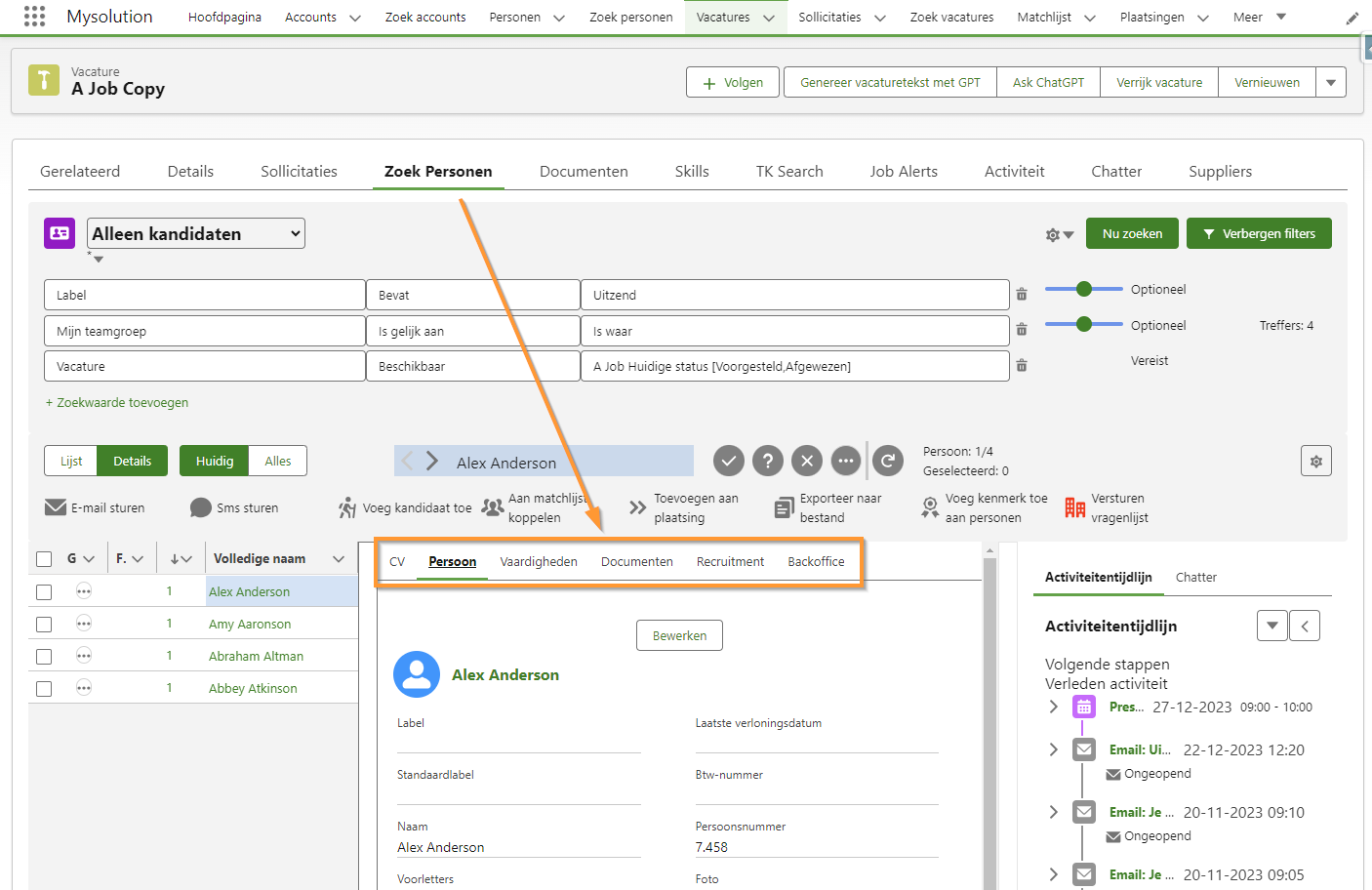Image resolution: width=1372 pixels, height=890 pixels.
Task: Open the app launcher grid icon
Action: (x=34, y=17)
